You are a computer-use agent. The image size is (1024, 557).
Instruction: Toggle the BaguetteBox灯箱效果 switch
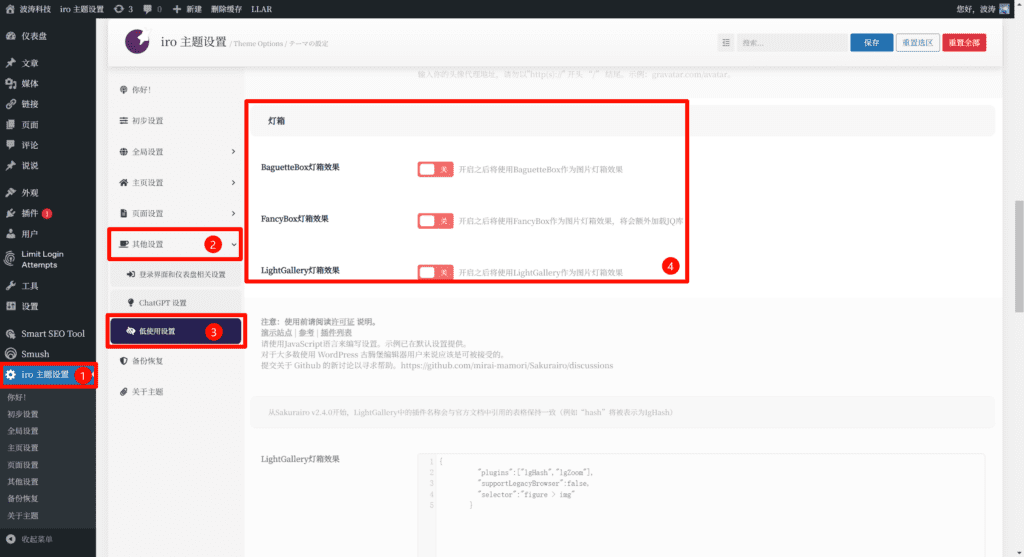tap(435, 169)
